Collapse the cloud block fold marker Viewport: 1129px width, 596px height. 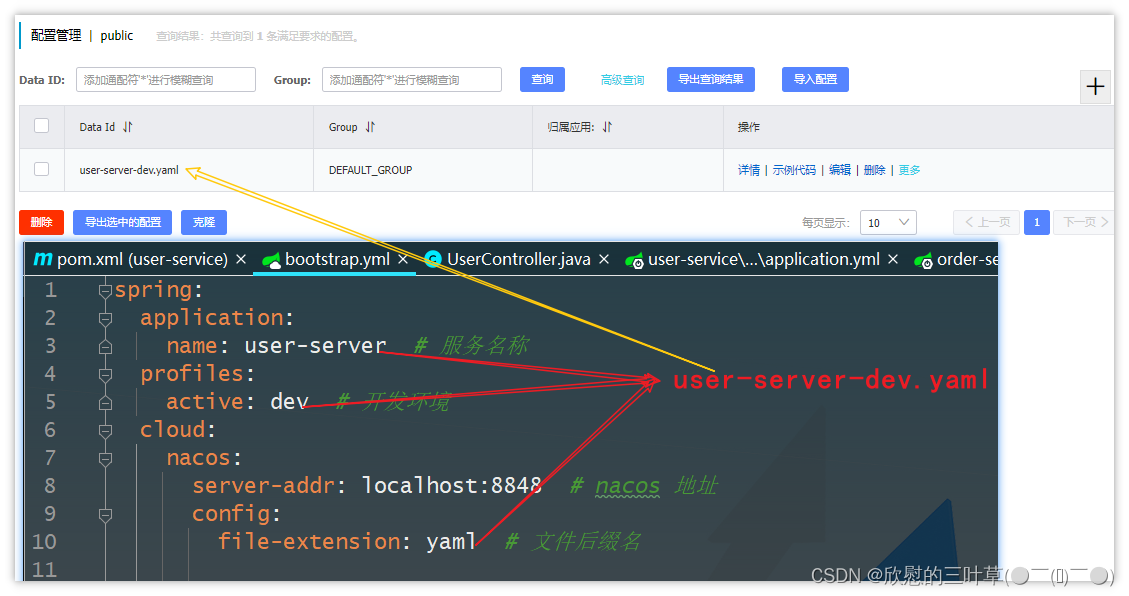[105, 430]
